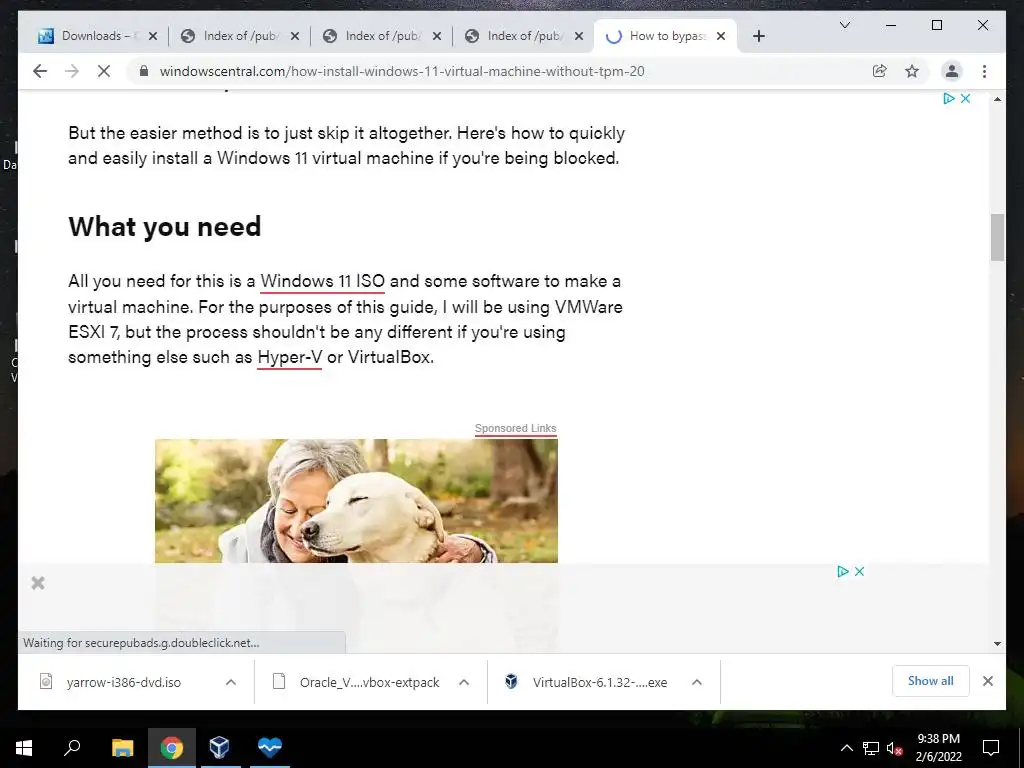Open VirtualBox from the taskbar

220,748
